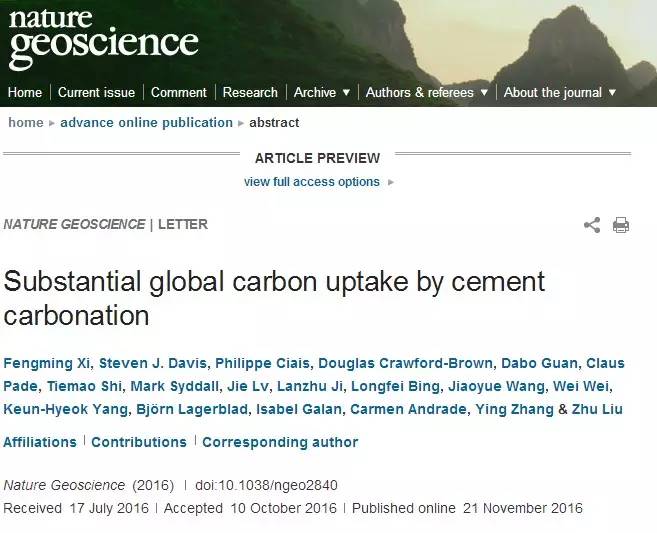Click the Nature Geoscience logo
The image size is (657, 533).
point(103,38)
